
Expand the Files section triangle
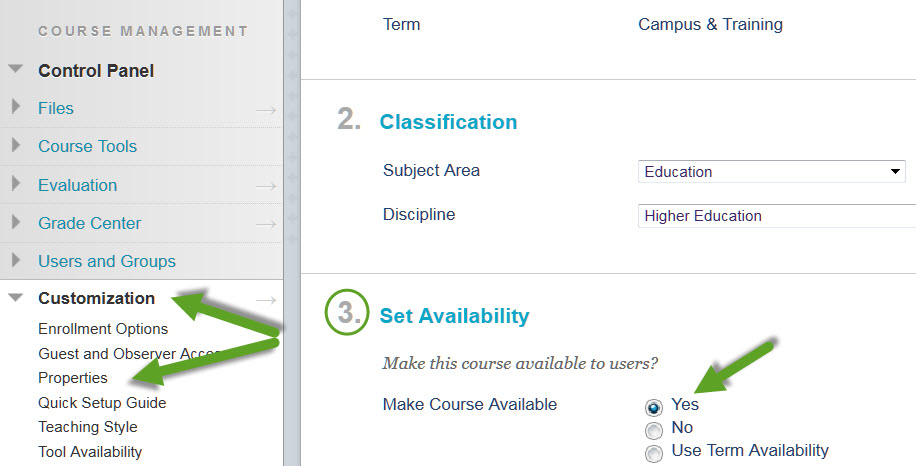(x=16, y=107)
